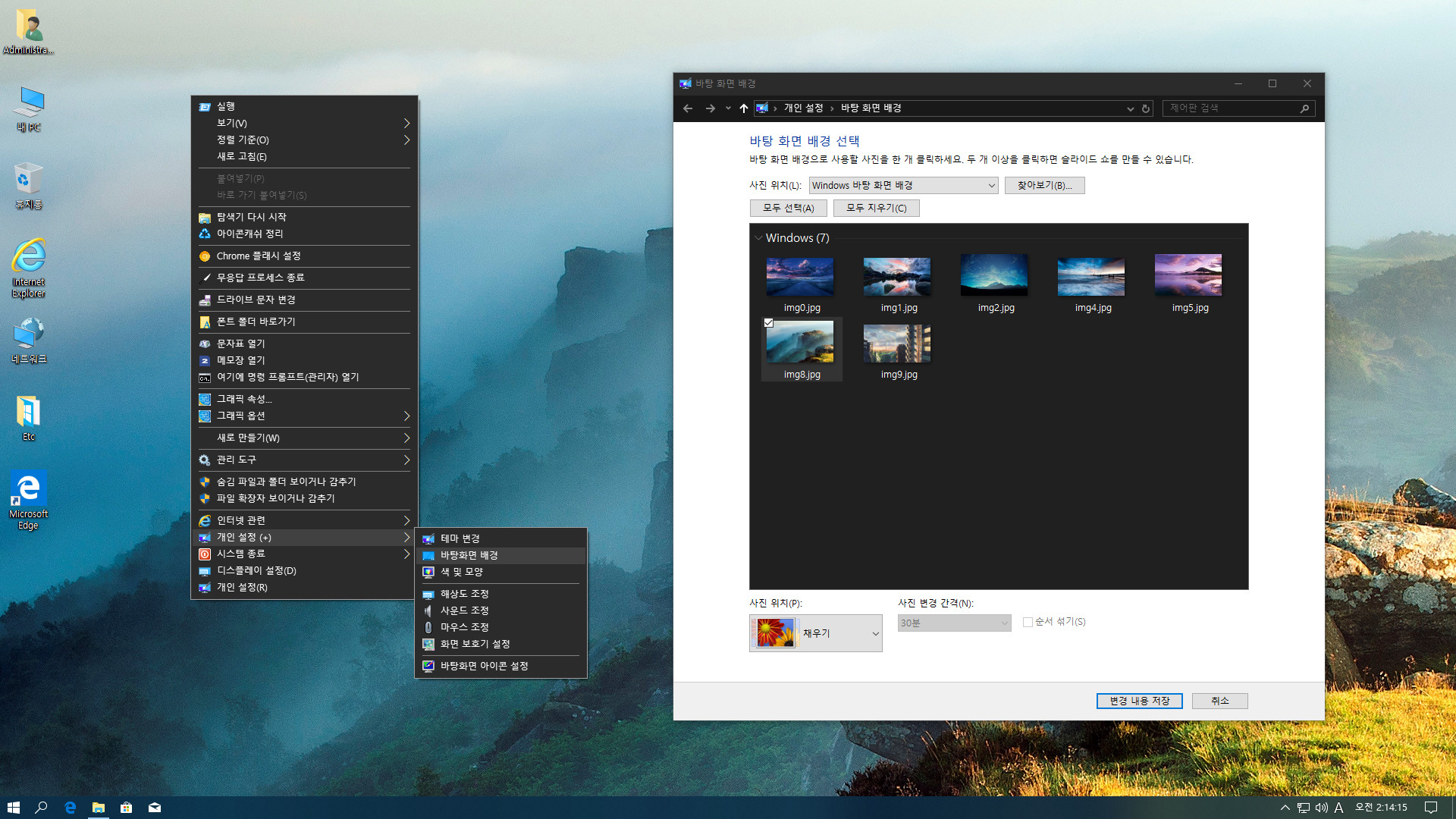Open File Explorer from taskbar
Image resolution: width=1456 pixels, height=819 pixels.
pyautogui.click(x=98, y=808)
